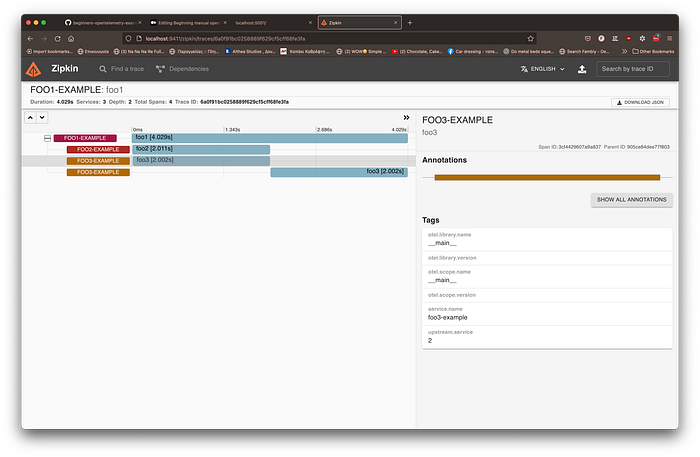Focus the Search by trace ID field
This screenshot has height=457, width=700.
pyautogui.click(x=633, y=69)
